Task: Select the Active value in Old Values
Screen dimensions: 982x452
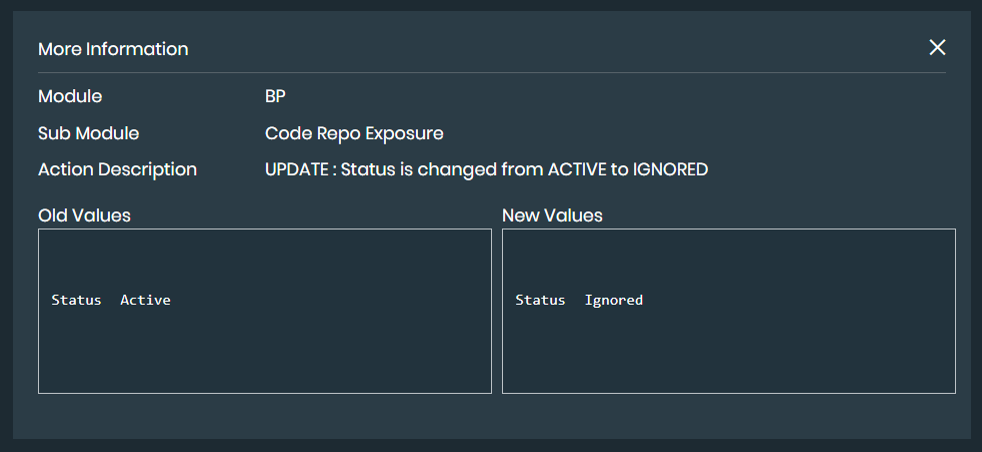Action: (x=145, y=300)
